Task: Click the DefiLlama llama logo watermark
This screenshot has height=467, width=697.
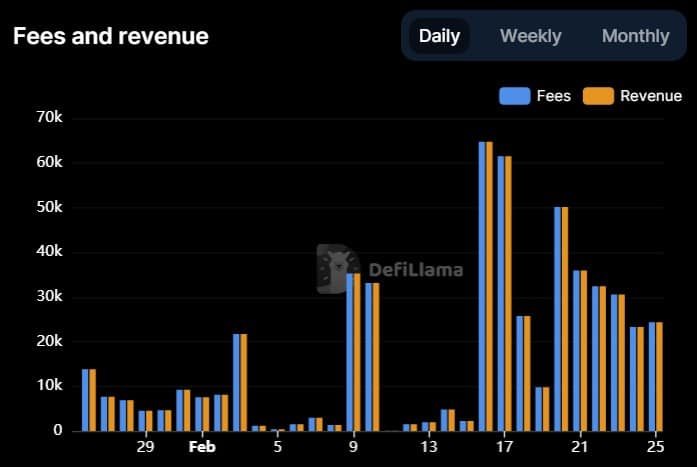Action: pos(337,269)
